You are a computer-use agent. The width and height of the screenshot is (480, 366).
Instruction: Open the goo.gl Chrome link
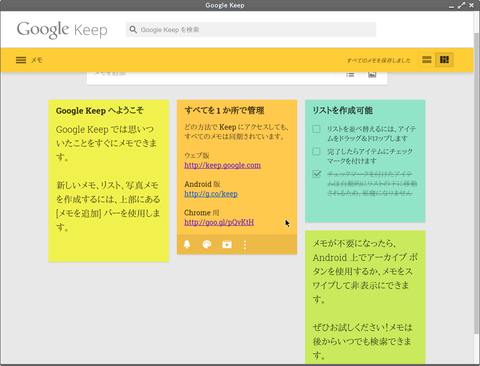pos(219,222)
